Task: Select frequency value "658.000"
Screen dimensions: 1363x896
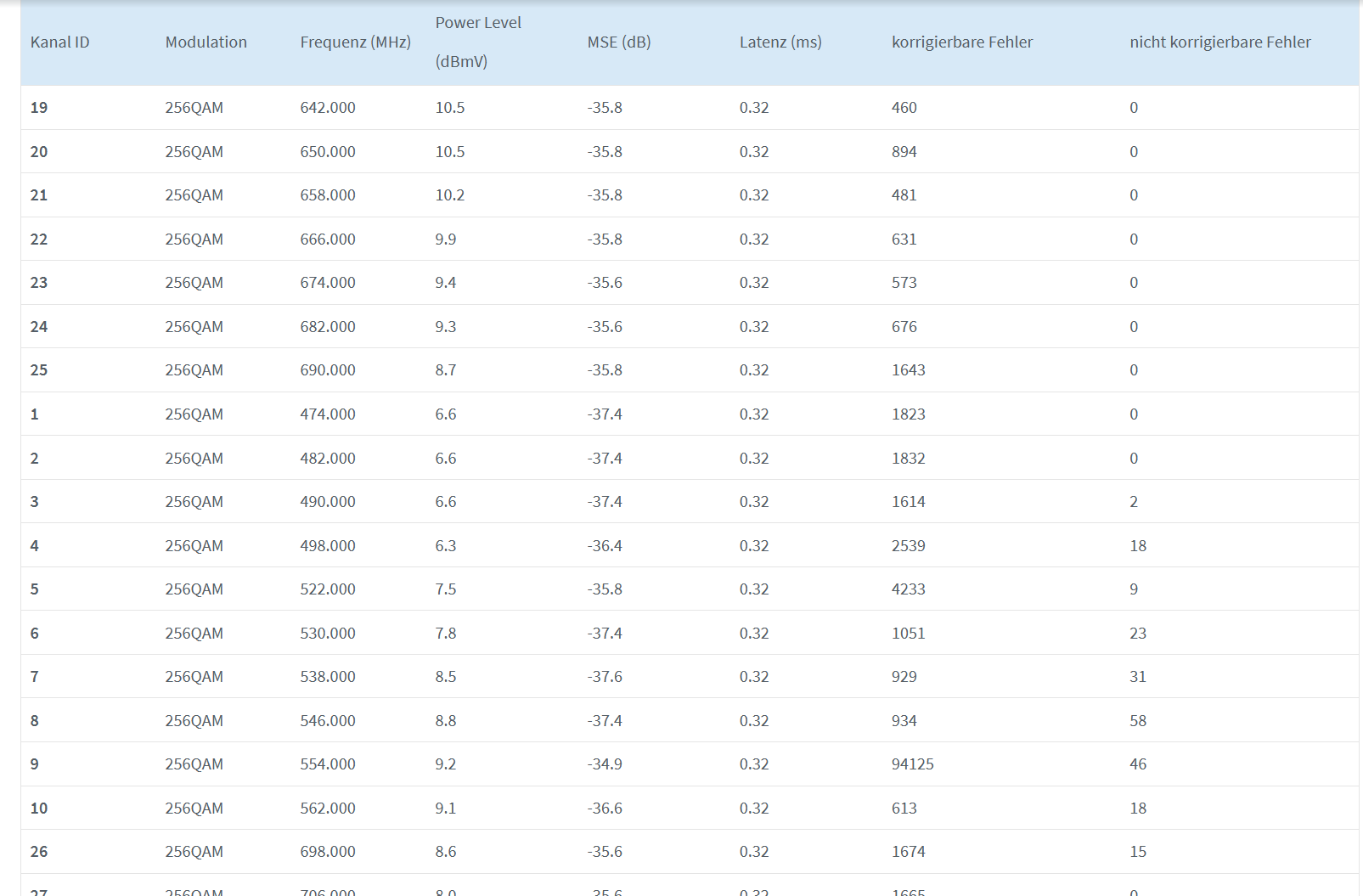Action: coord(328,195)
